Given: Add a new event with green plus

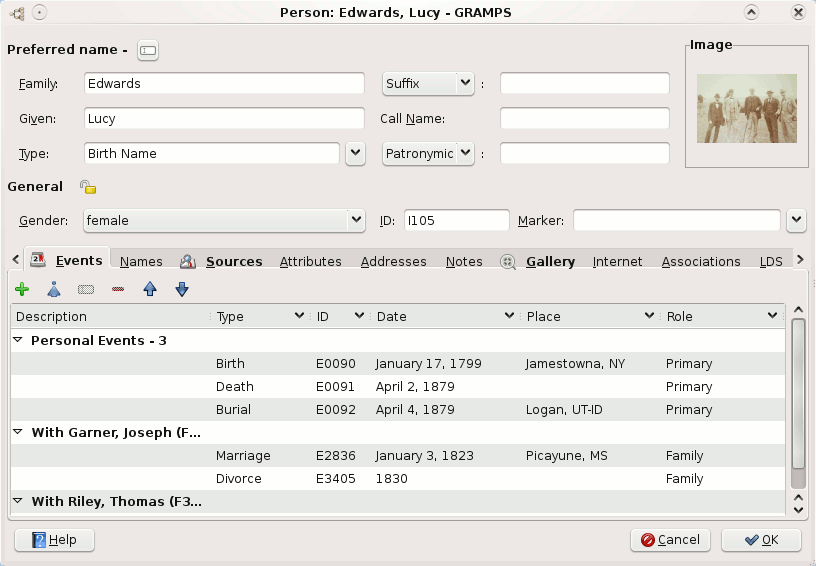Looking at the screenshot, I should pos(22,289).
